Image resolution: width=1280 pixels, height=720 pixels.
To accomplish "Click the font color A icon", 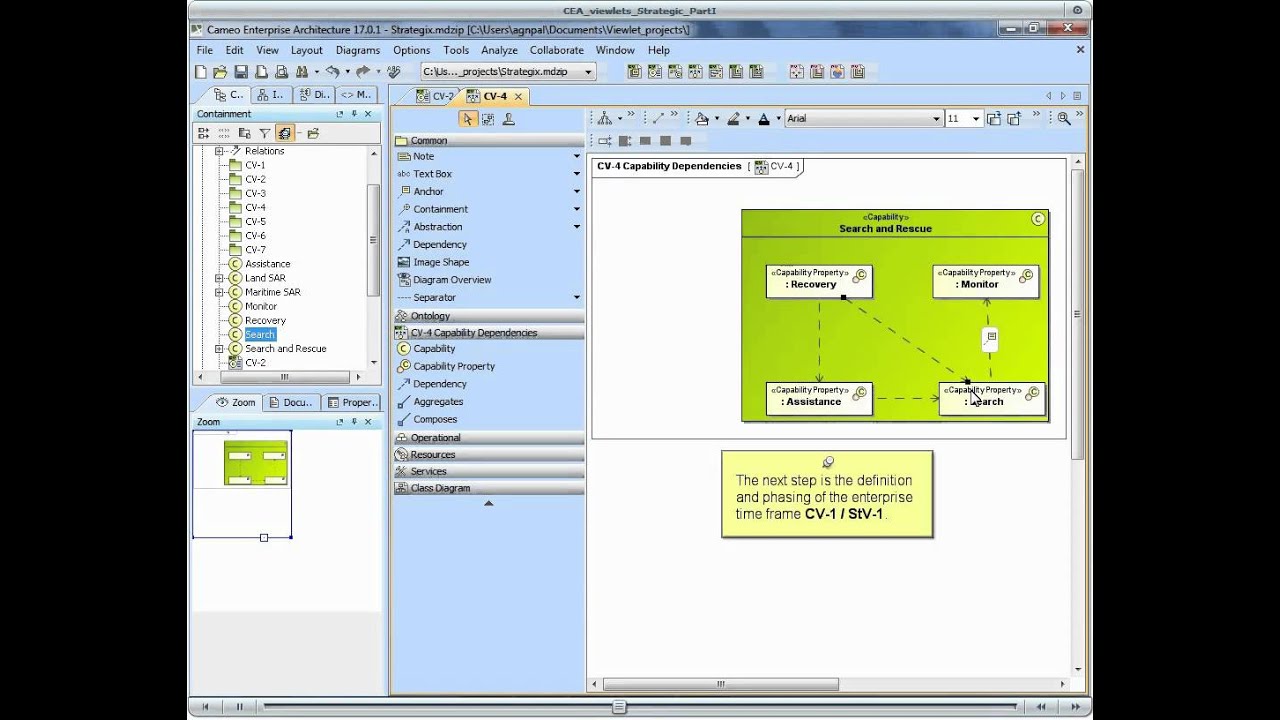I will click(764, 118).
